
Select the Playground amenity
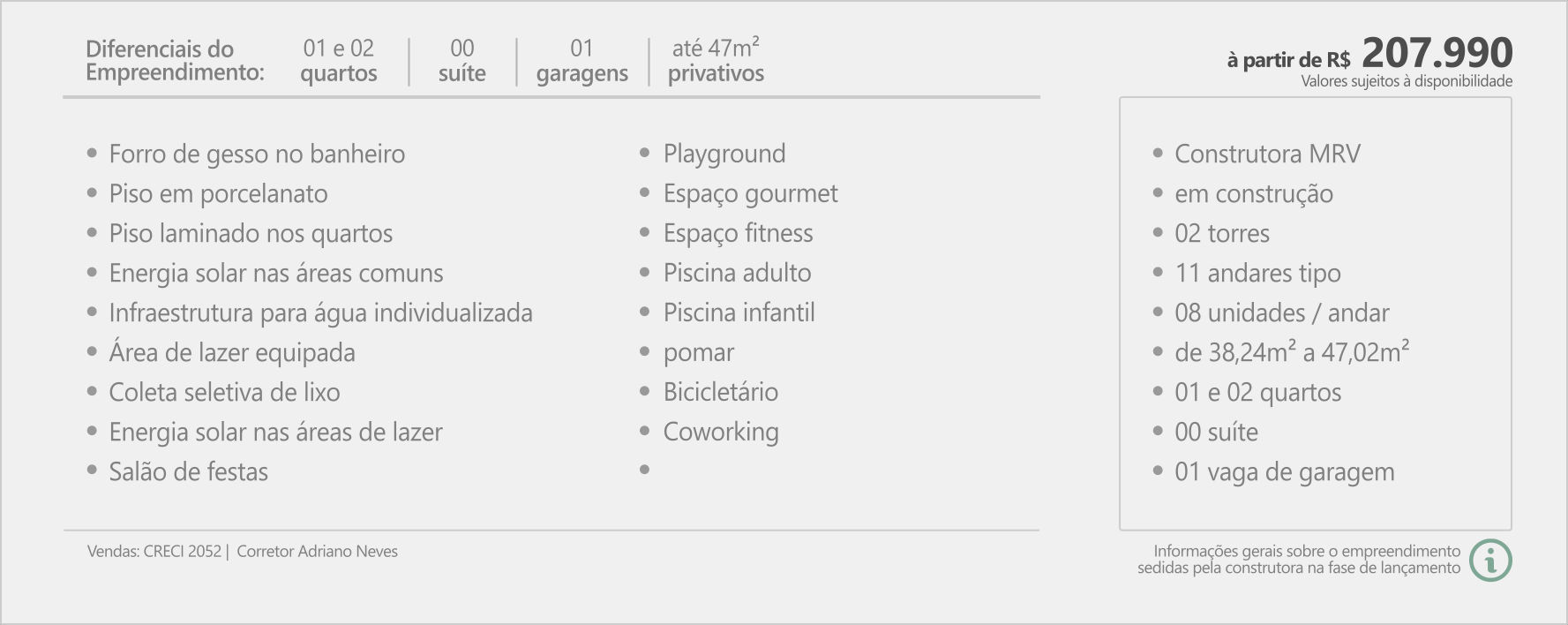[x=724, y=154]
